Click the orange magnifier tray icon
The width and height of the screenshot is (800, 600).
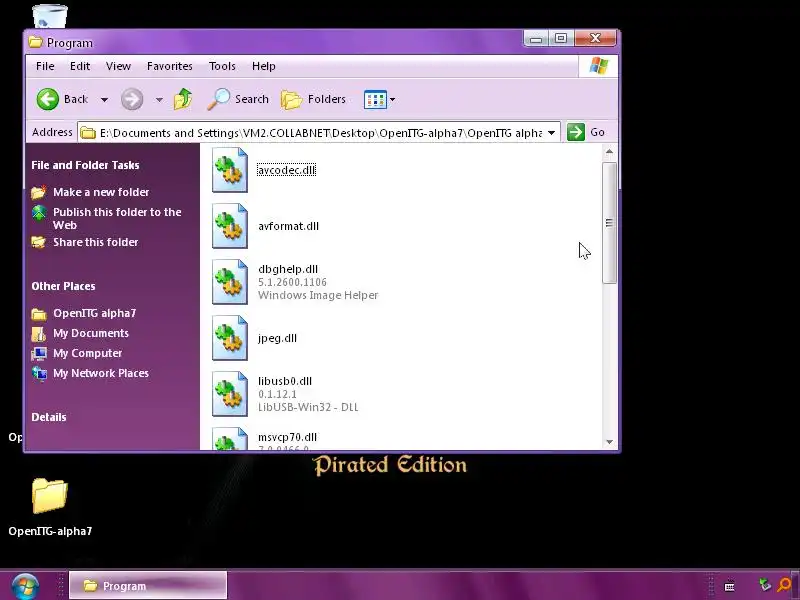(x=785, y=584)
